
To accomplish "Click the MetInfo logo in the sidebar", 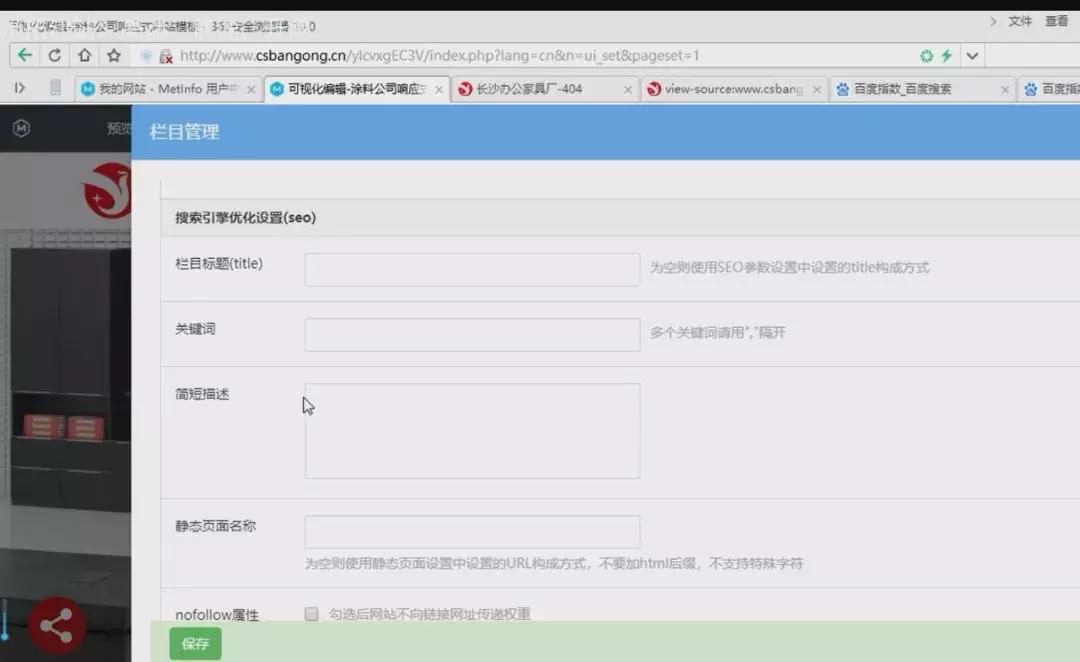I will [22, 128].
